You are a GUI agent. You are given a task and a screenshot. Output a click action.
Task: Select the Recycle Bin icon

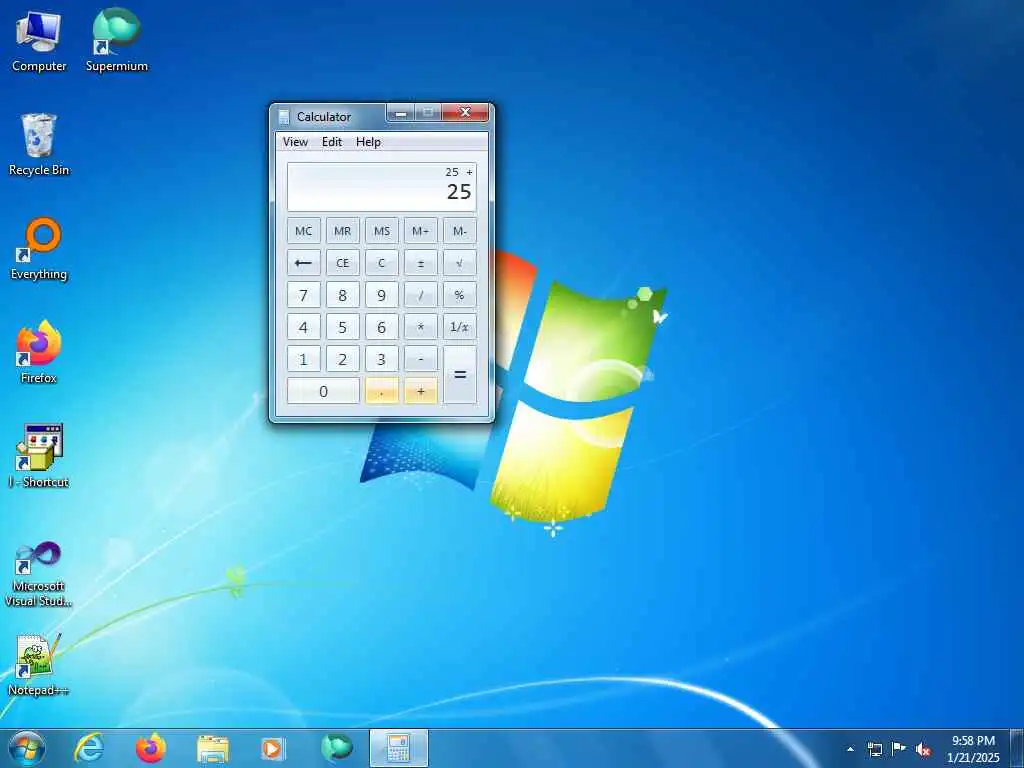39,144
